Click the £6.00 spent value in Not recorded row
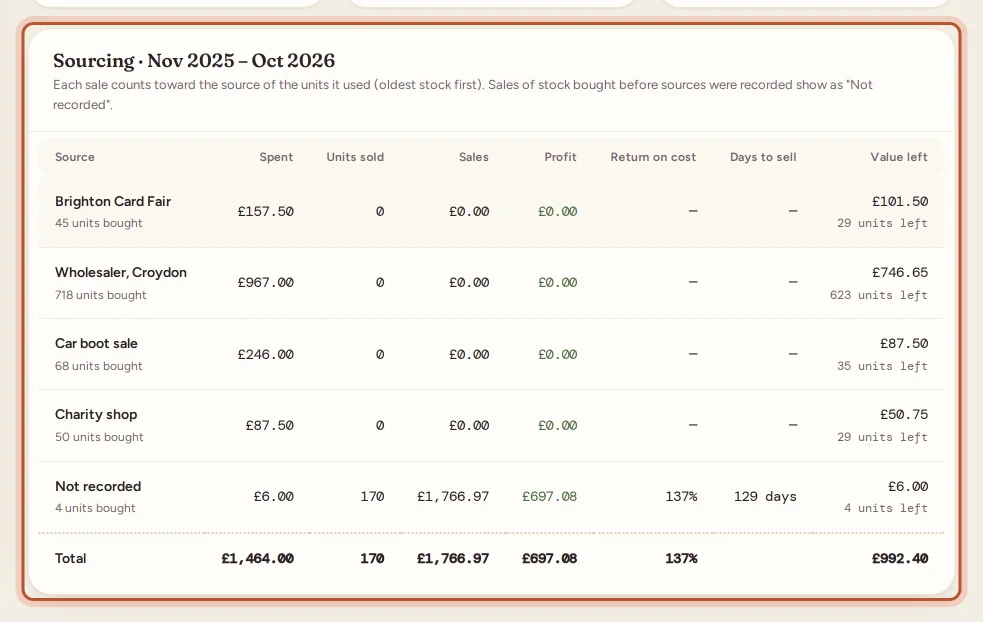The width and height of the screenshot is (983, 622). coord(273,497)
